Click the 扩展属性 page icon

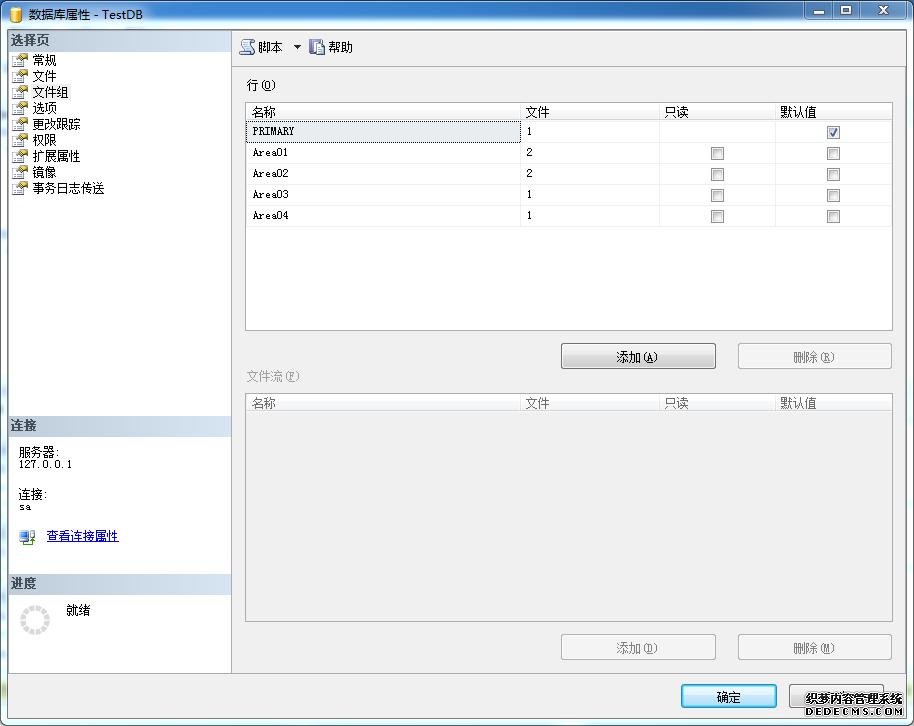(x=20, y=156)
